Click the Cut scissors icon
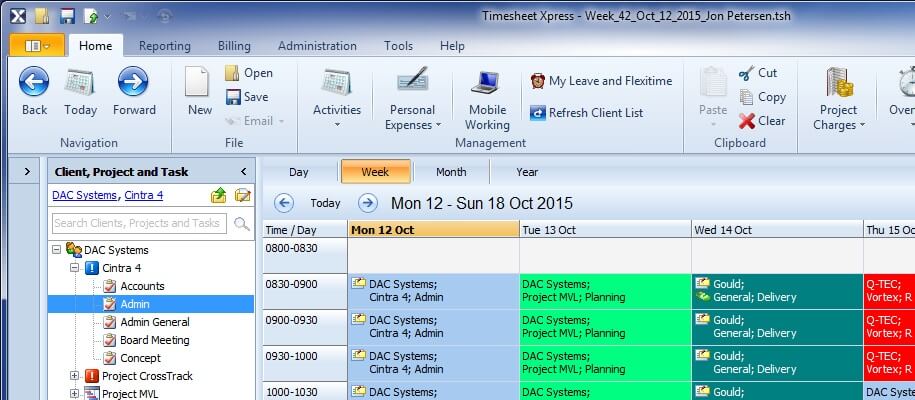 746,73
